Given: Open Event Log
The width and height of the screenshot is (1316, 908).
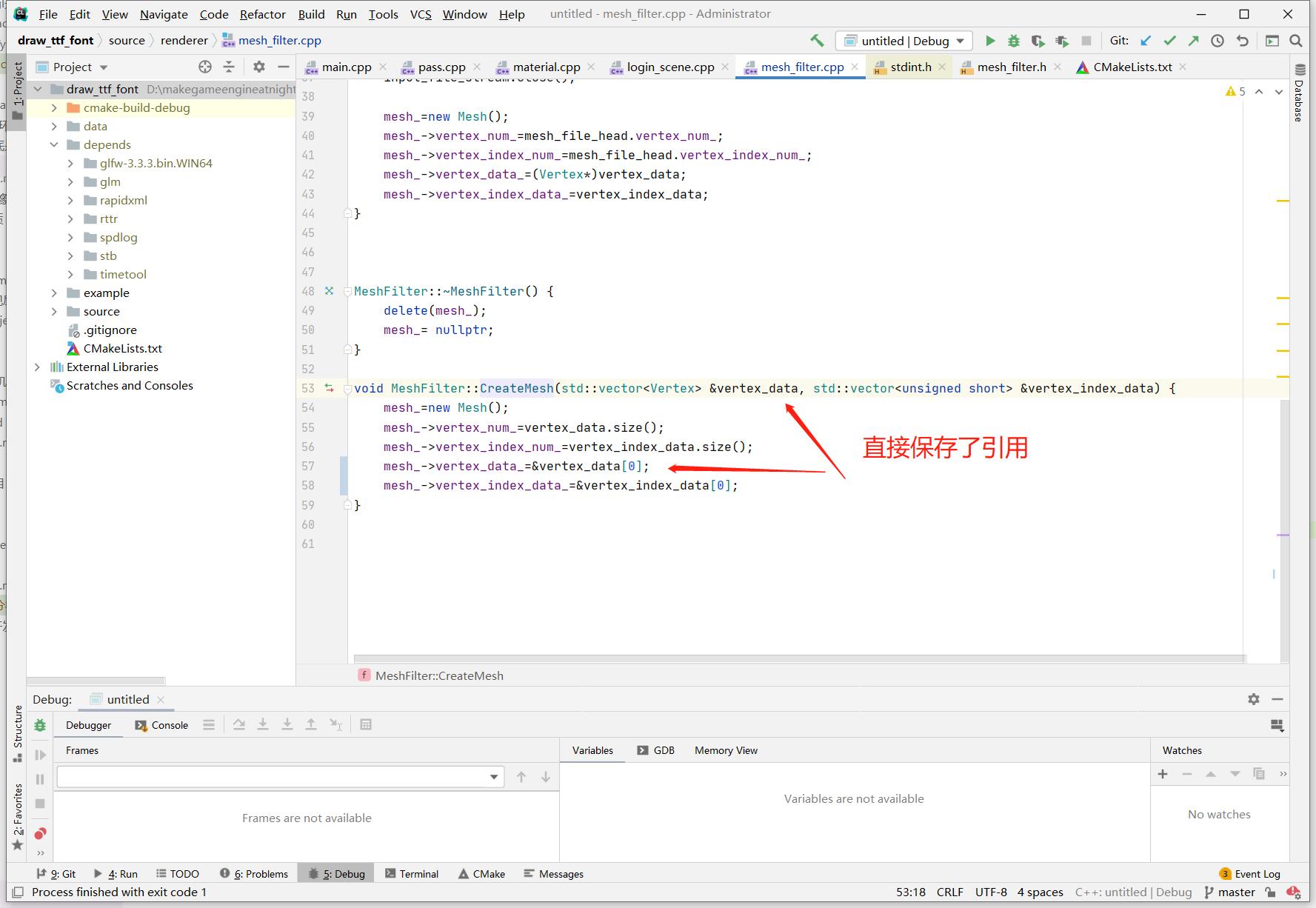Looking at the screenshot, I should coord(1249,874).
